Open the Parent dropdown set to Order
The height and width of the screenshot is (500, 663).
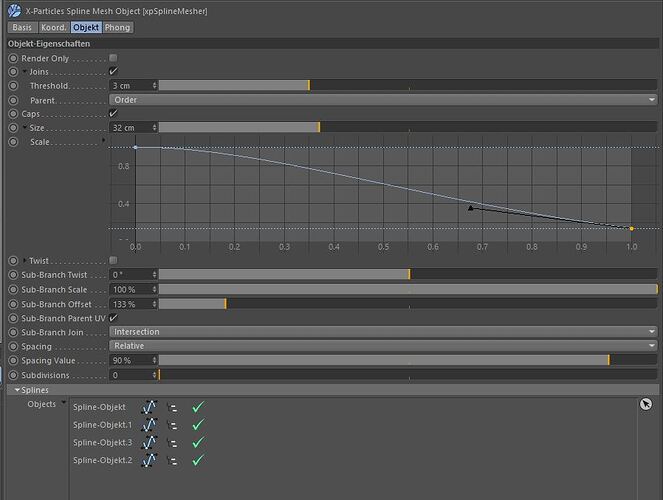(383, 100)
